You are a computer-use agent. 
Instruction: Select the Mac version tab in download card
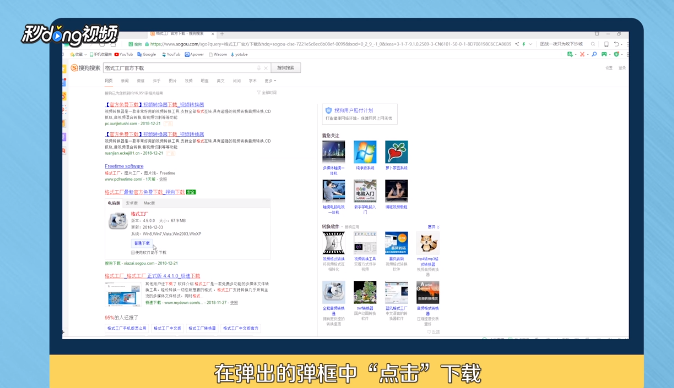pos(149,203)
